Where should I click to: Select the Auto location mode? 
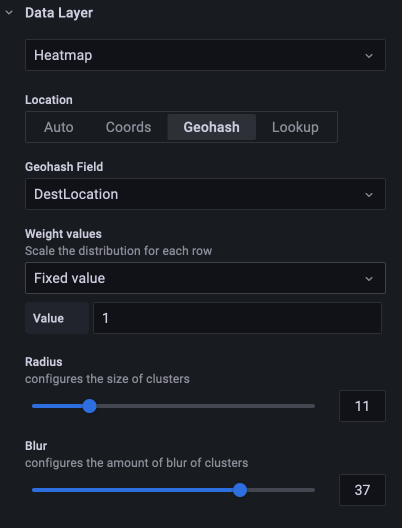[x=59, y=127]
